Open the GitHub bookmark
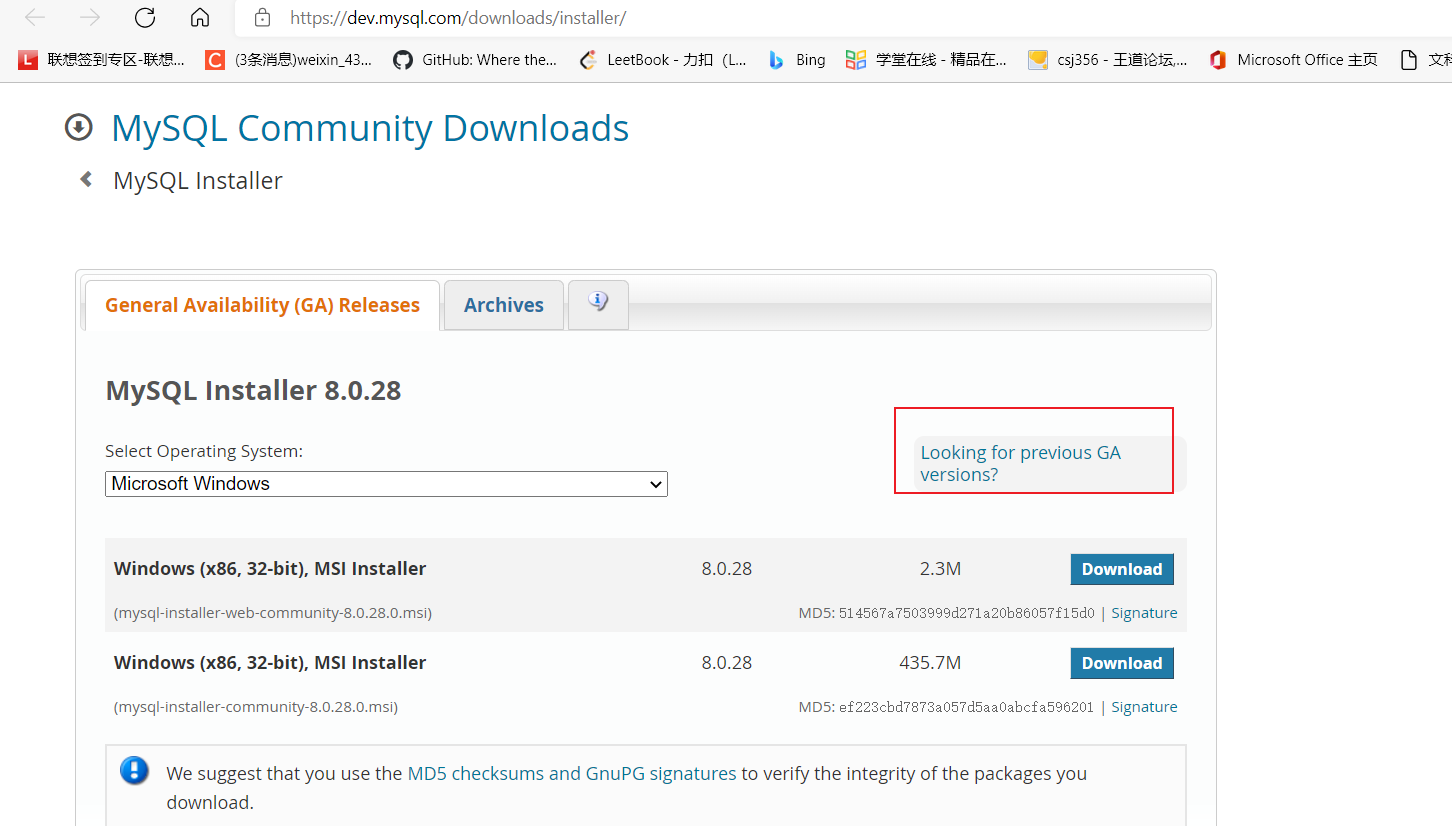 [475, 60]
